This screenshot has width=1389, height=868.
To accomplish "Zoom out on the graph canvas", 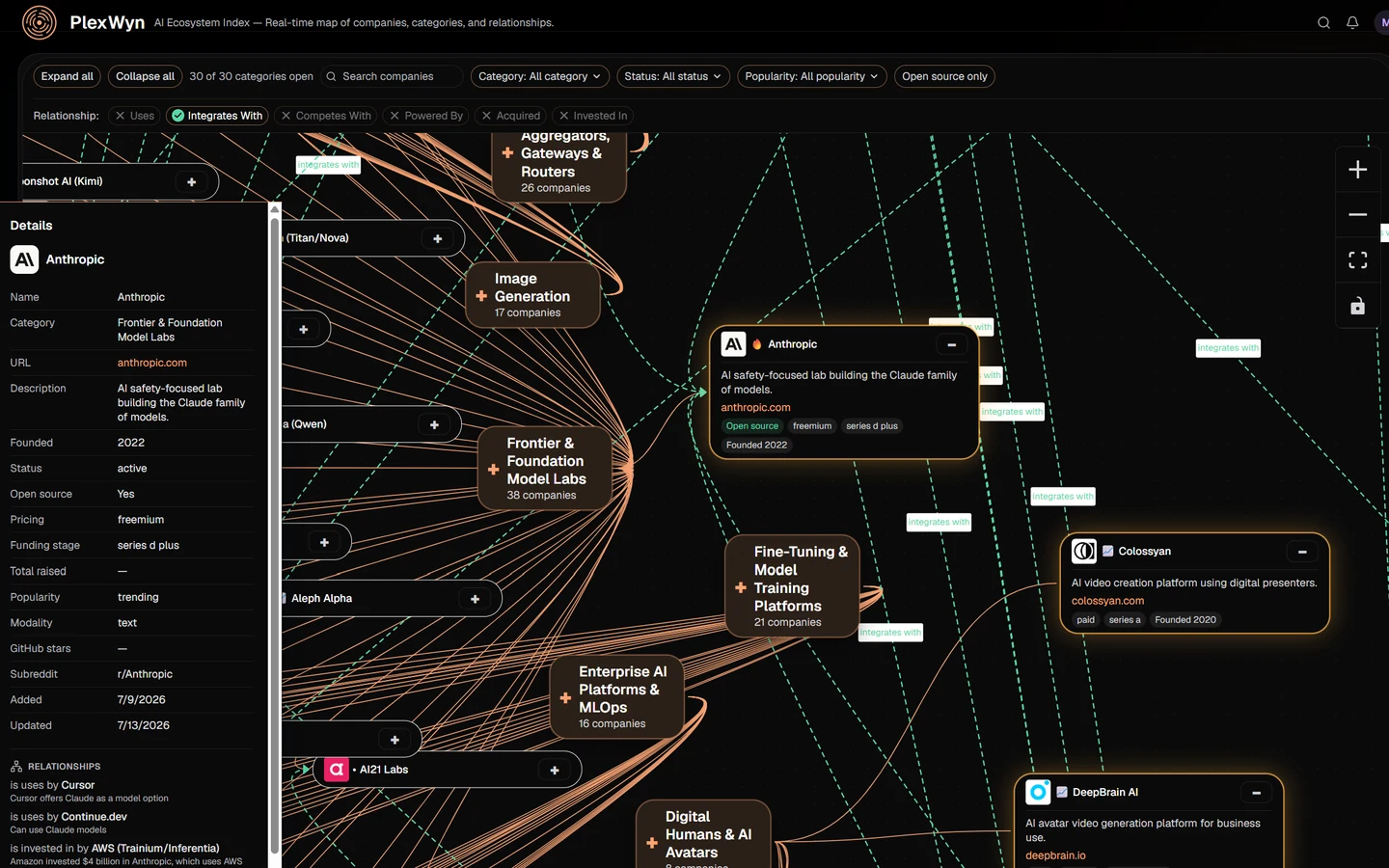I will pos(1357,214).
